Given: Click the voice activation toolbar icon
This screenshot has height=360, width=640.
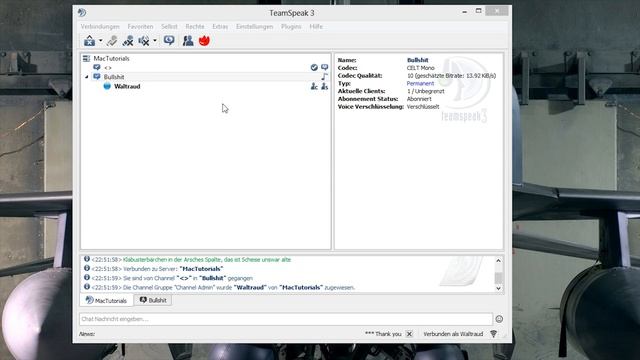Looking at the screenshot, I should (112, 41).
